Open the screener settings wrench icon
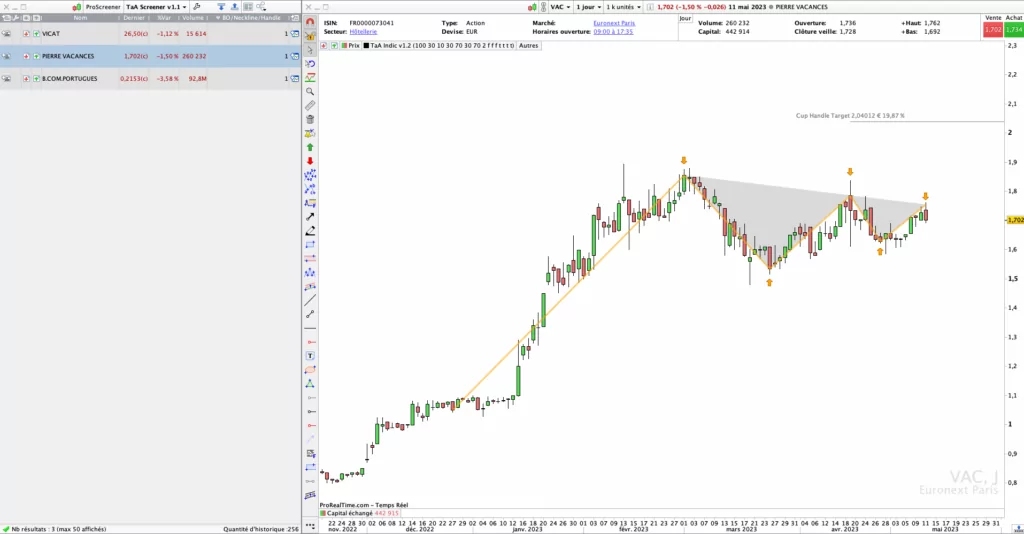 pyautogui.click(x=196, y=7)
